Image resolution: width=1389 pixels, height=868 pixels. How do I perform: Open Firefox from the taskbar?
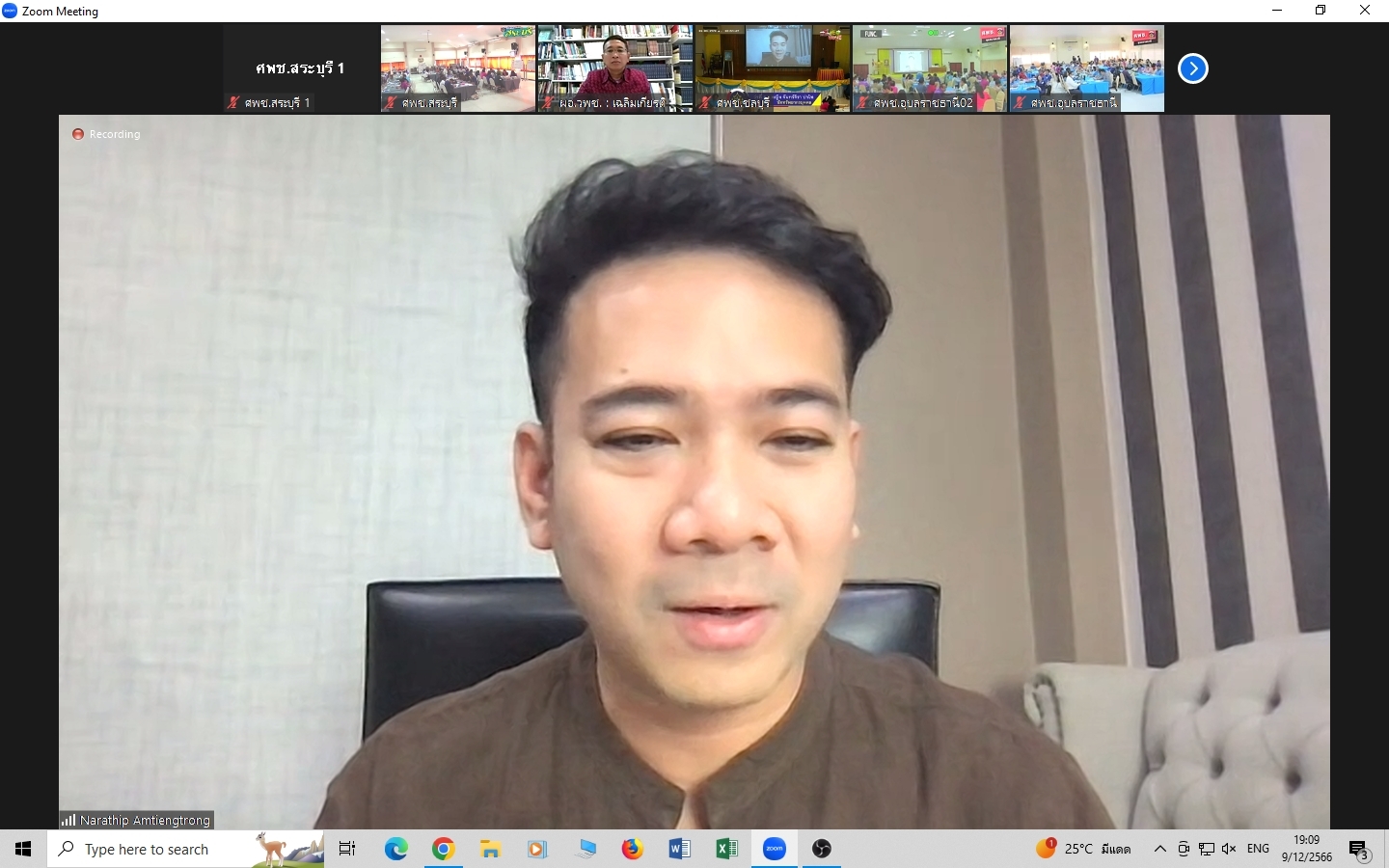632,849
